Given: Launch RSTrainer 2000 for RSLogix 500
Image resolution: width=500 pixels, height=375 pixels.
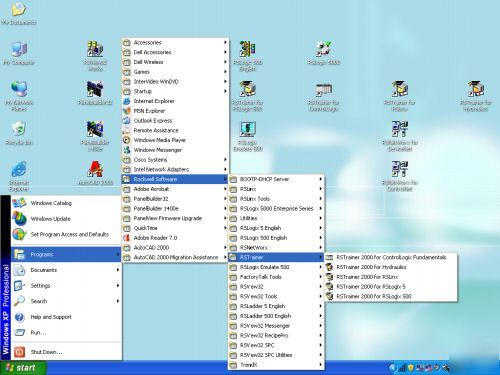Looking at the screenshot, I should pyautogui.click(x=391, y=296).
